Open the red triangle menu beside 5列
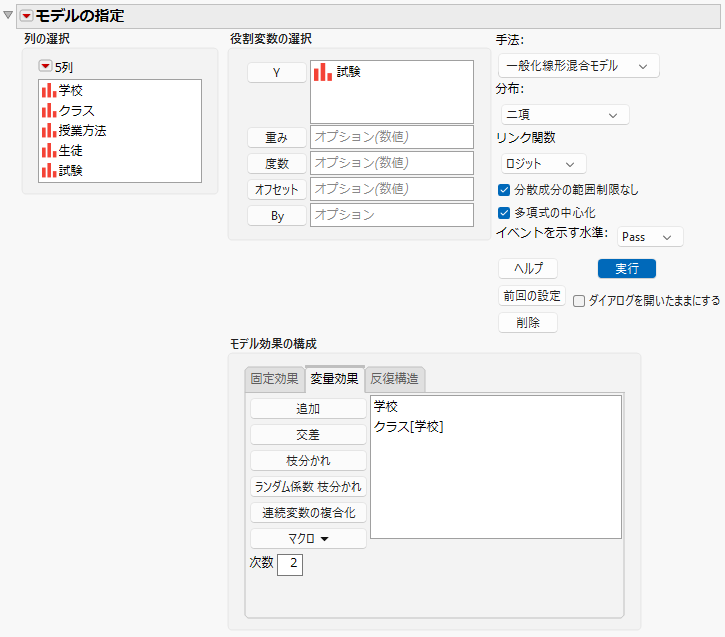The width and height of the screenshot is (725, 637). (x=45, y=67)
